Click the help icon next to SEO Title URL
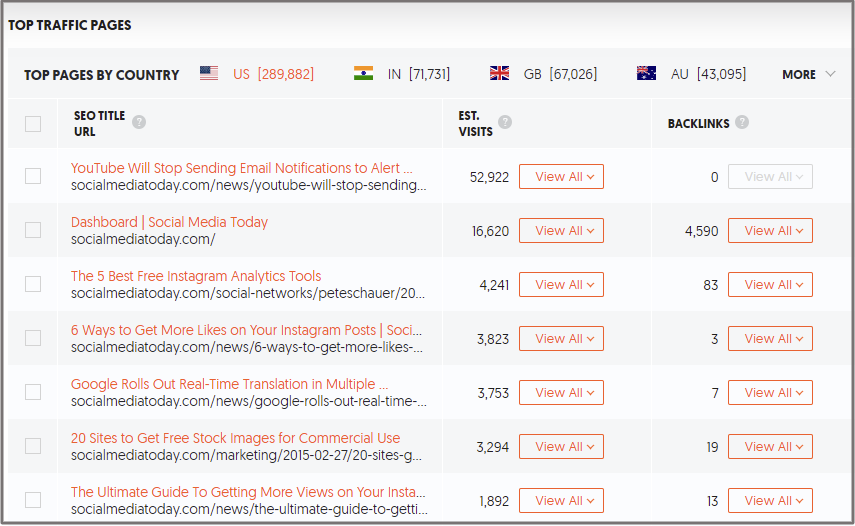This screenshot has width=855, height=526. 139,122
